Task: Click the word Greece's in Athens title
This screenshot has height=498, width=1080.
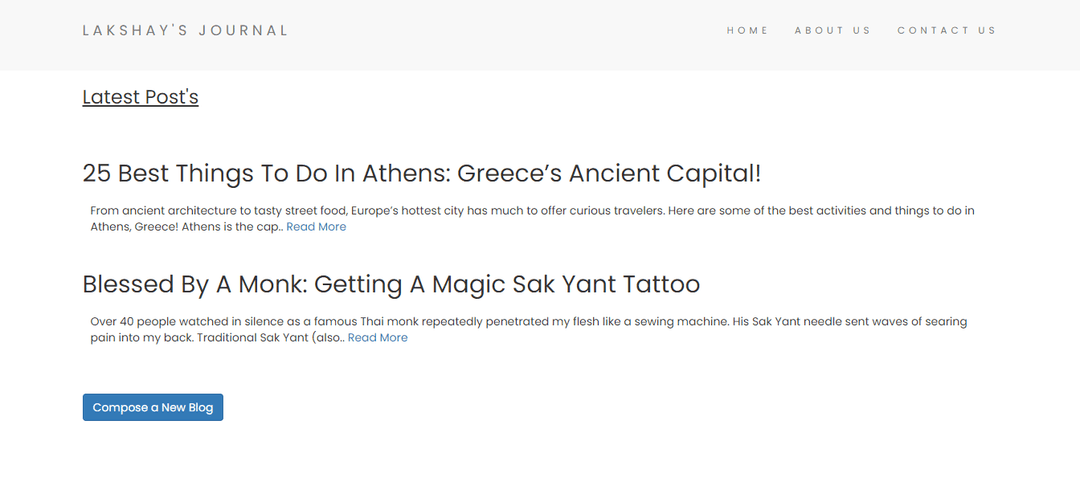Action: pos(510,173)
